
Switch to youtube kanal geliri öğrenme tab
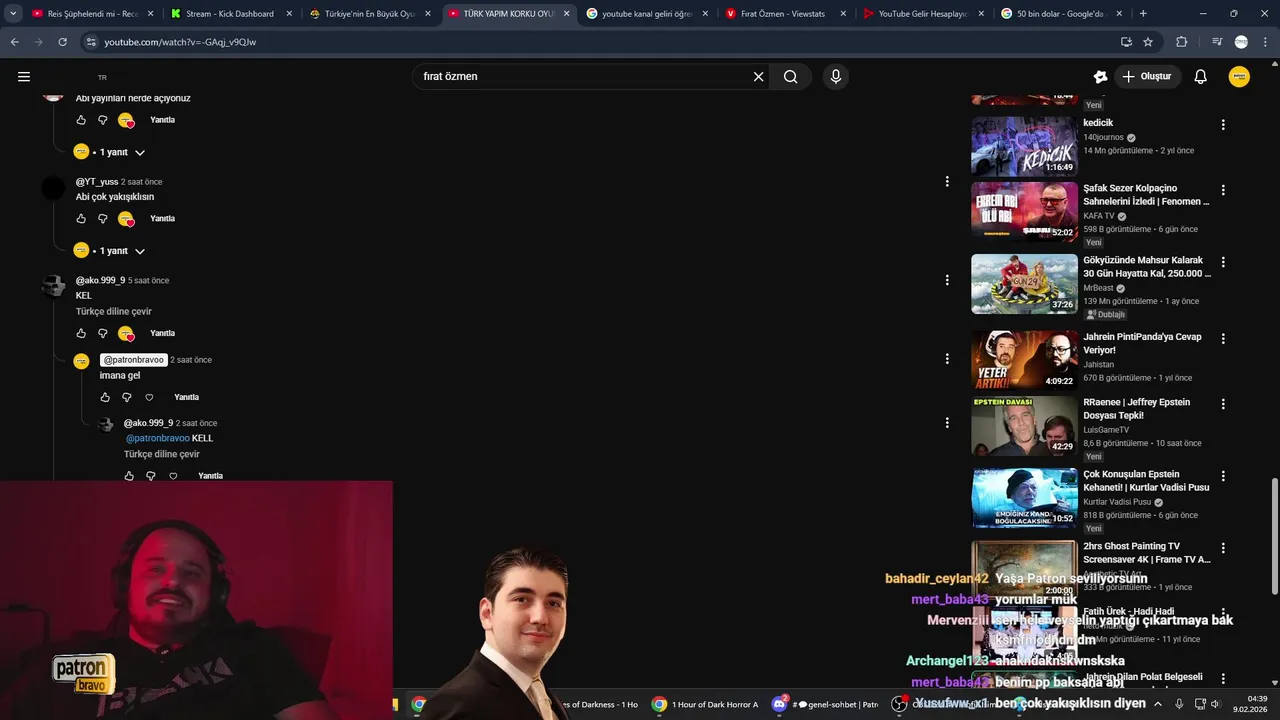(x=644, y=14)
